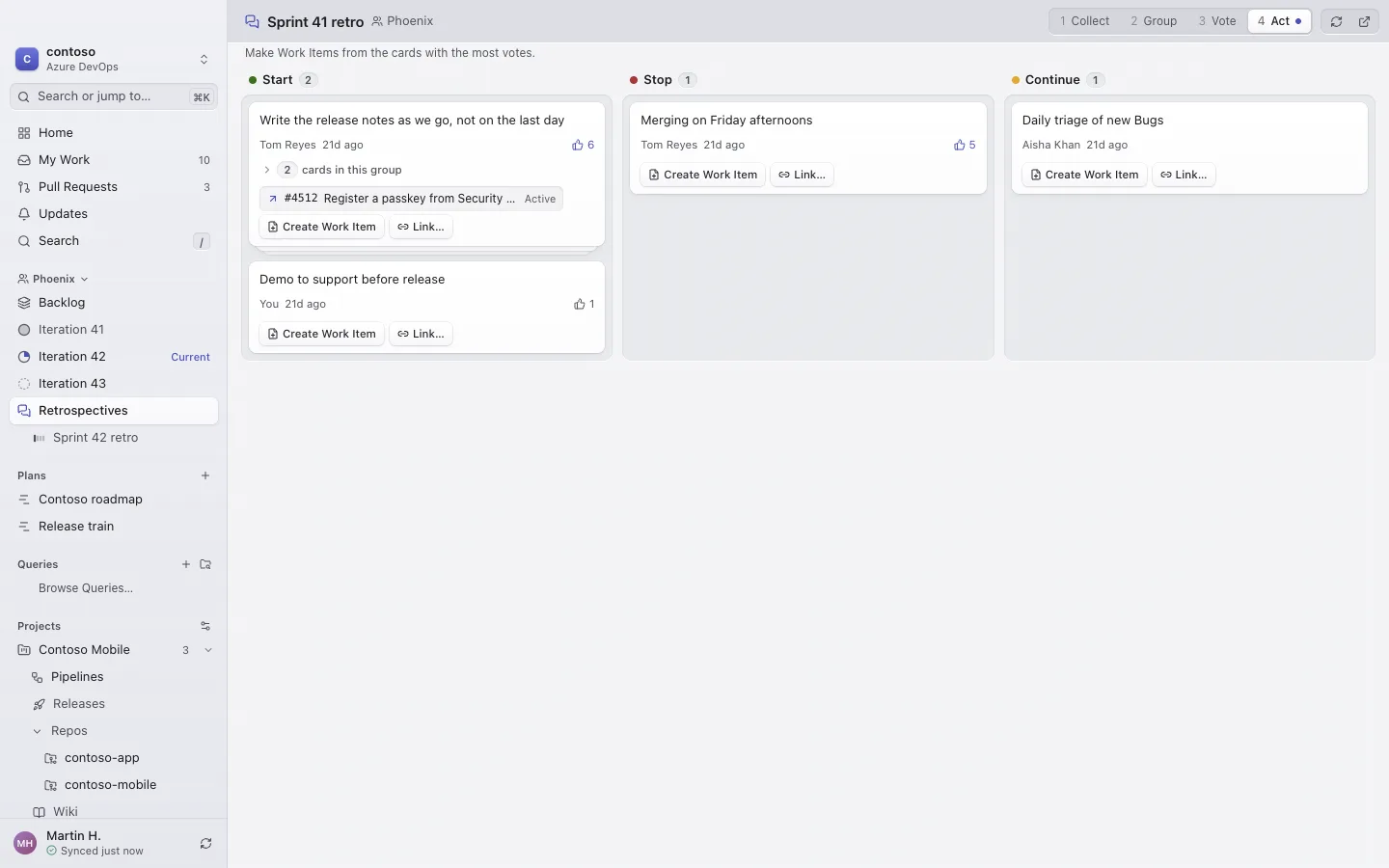
Task: Switch to the 1 Collect step
Action: 1084,21
